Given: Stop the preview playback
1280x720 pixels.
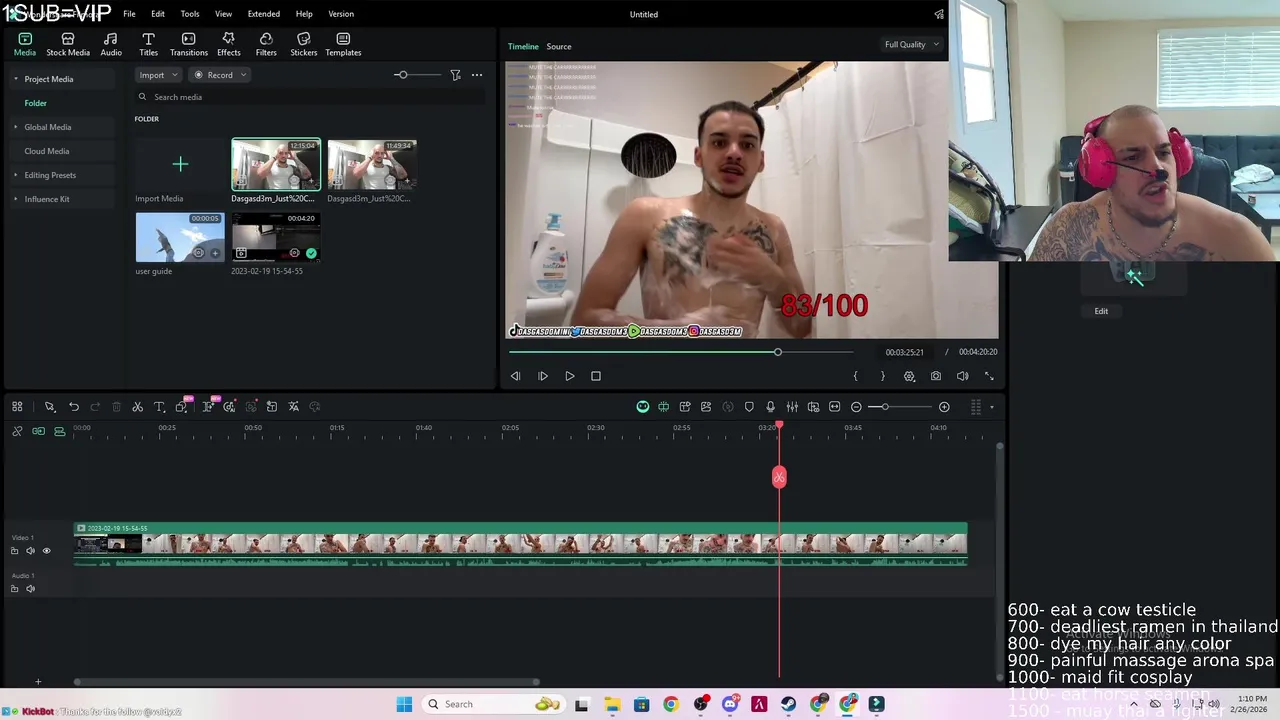Looking at the screenshot, I should click(596, 376).
